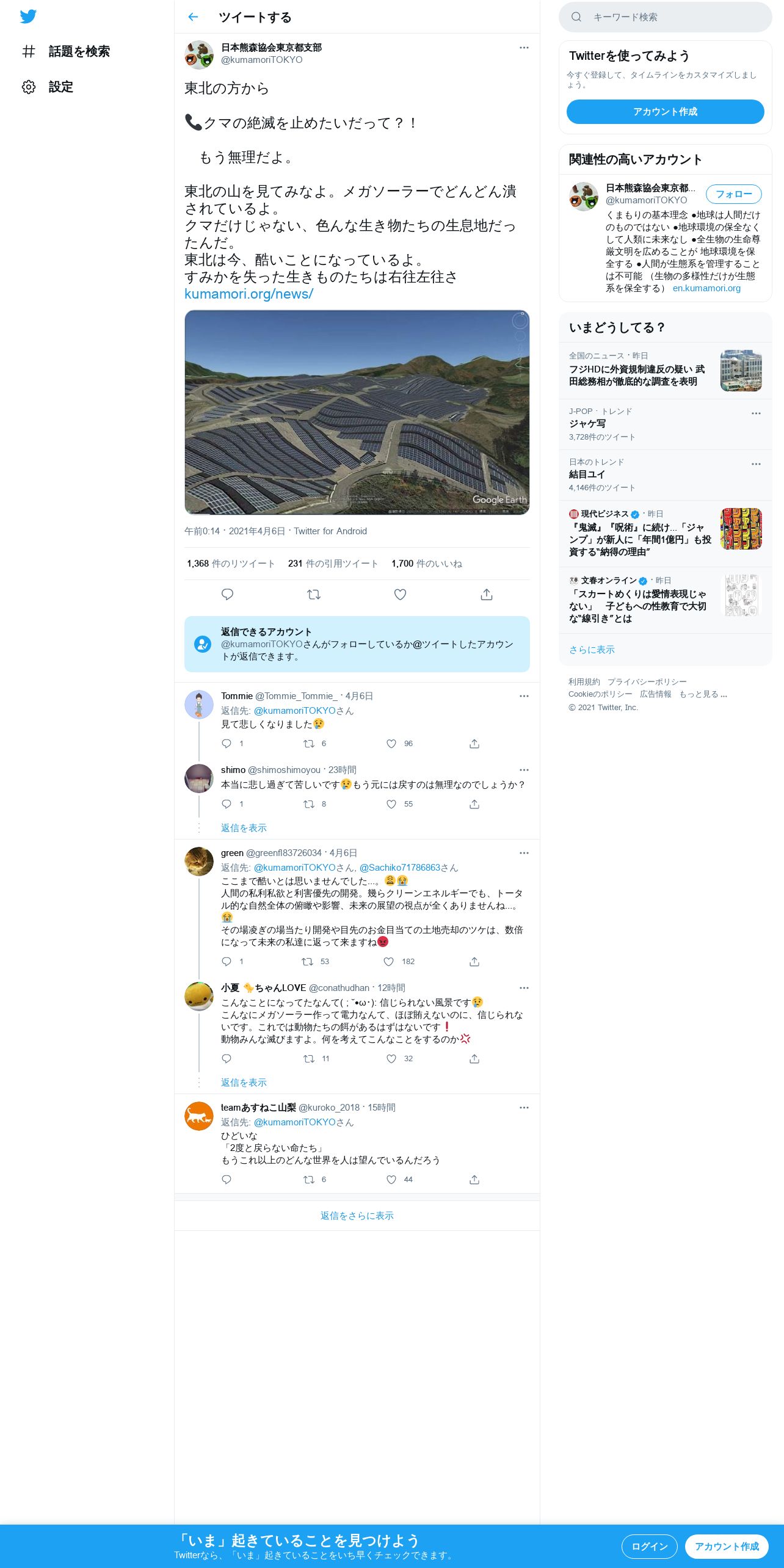The width and height of the screenshot is (784, 1568).
Task: Open more options on the main tweet
Action: [524, 48]
